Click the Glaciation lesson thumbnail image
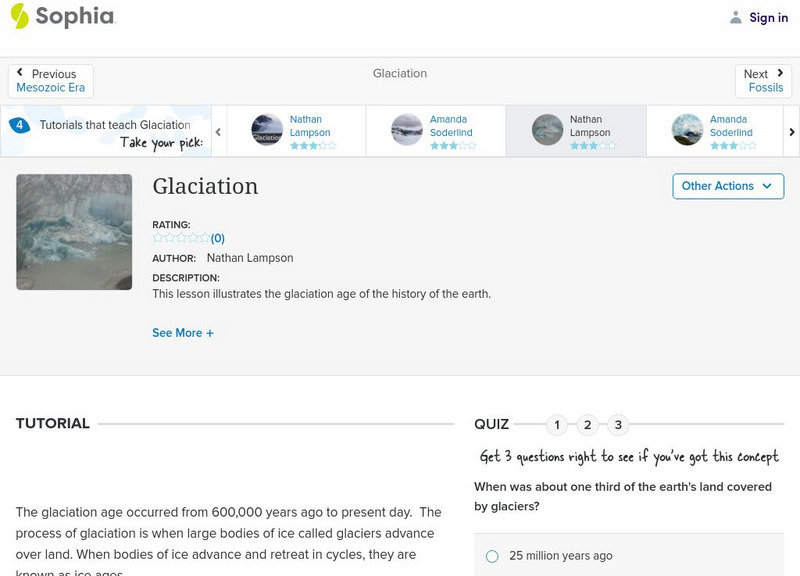The image size is (800, 576). coord(73,232)
